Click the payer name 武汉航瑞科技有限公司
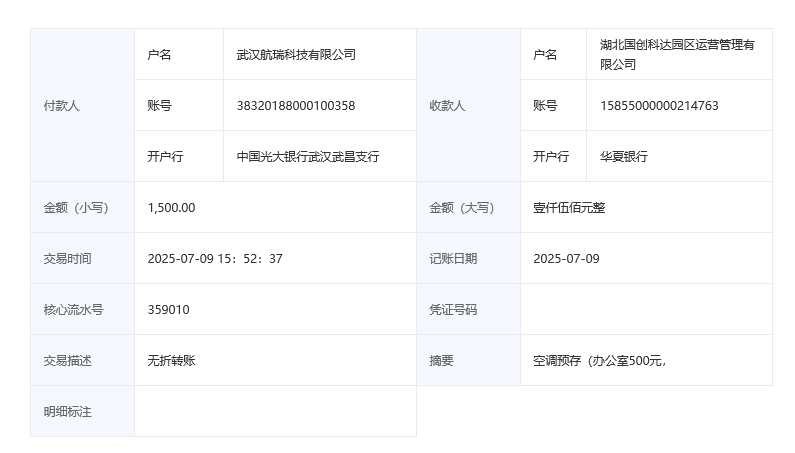This screenshot has height=453, width=795. pyautogui.click(x=296, y=55)
